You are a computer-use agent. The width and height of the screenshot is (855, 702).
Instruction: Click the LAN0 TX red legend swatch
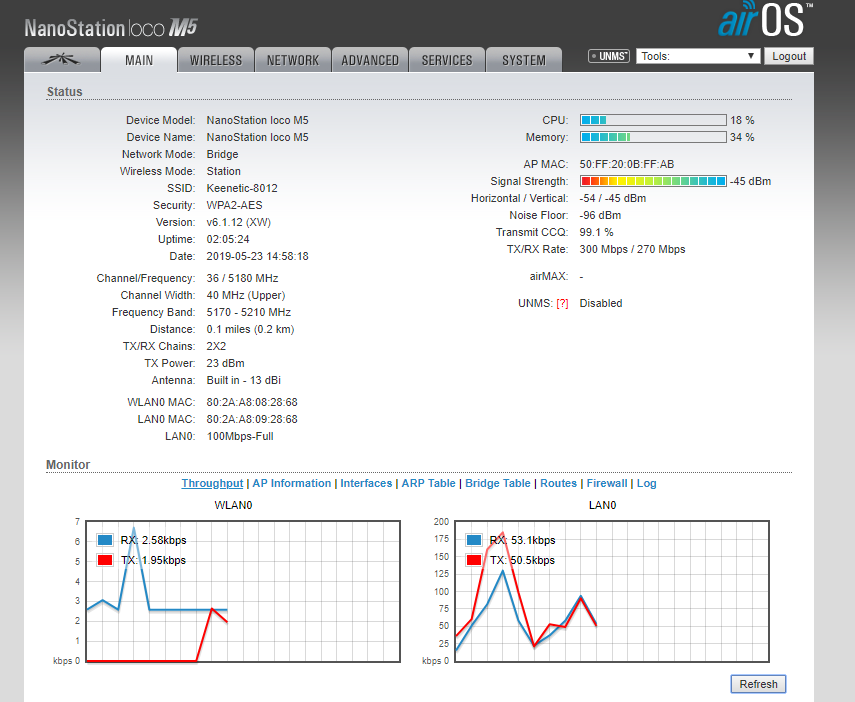[x=474, y=560]
